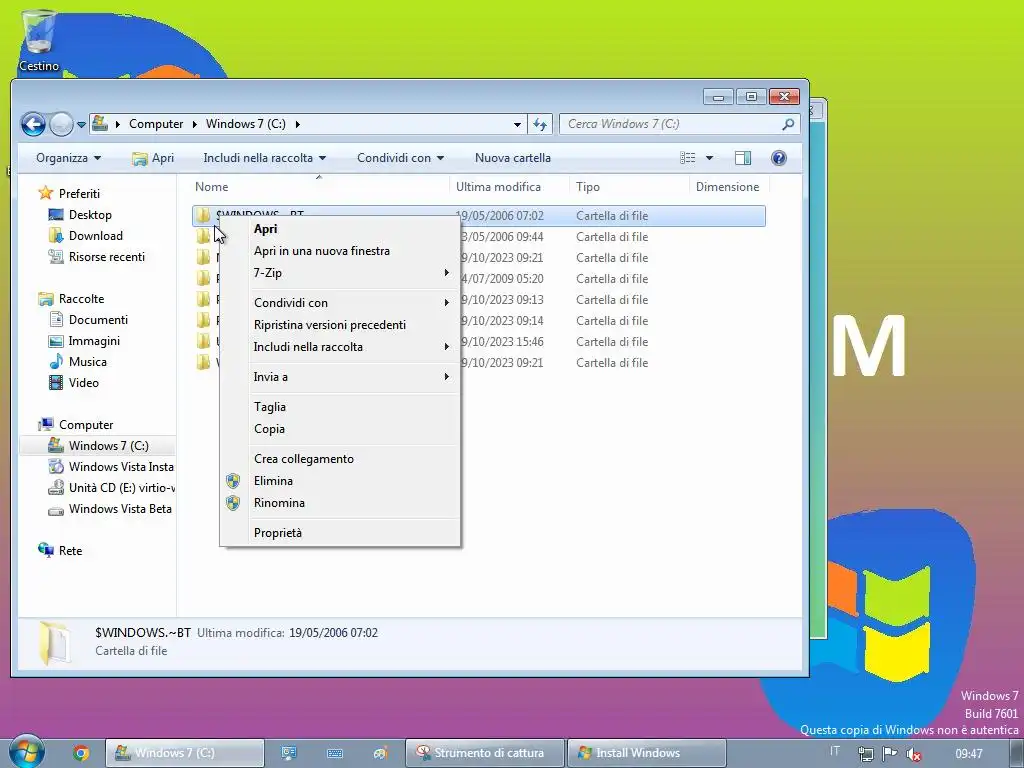Click Nuova cartella in the toolbar
The width and height of the screenshot is (1024, 768).
point(513,158)
